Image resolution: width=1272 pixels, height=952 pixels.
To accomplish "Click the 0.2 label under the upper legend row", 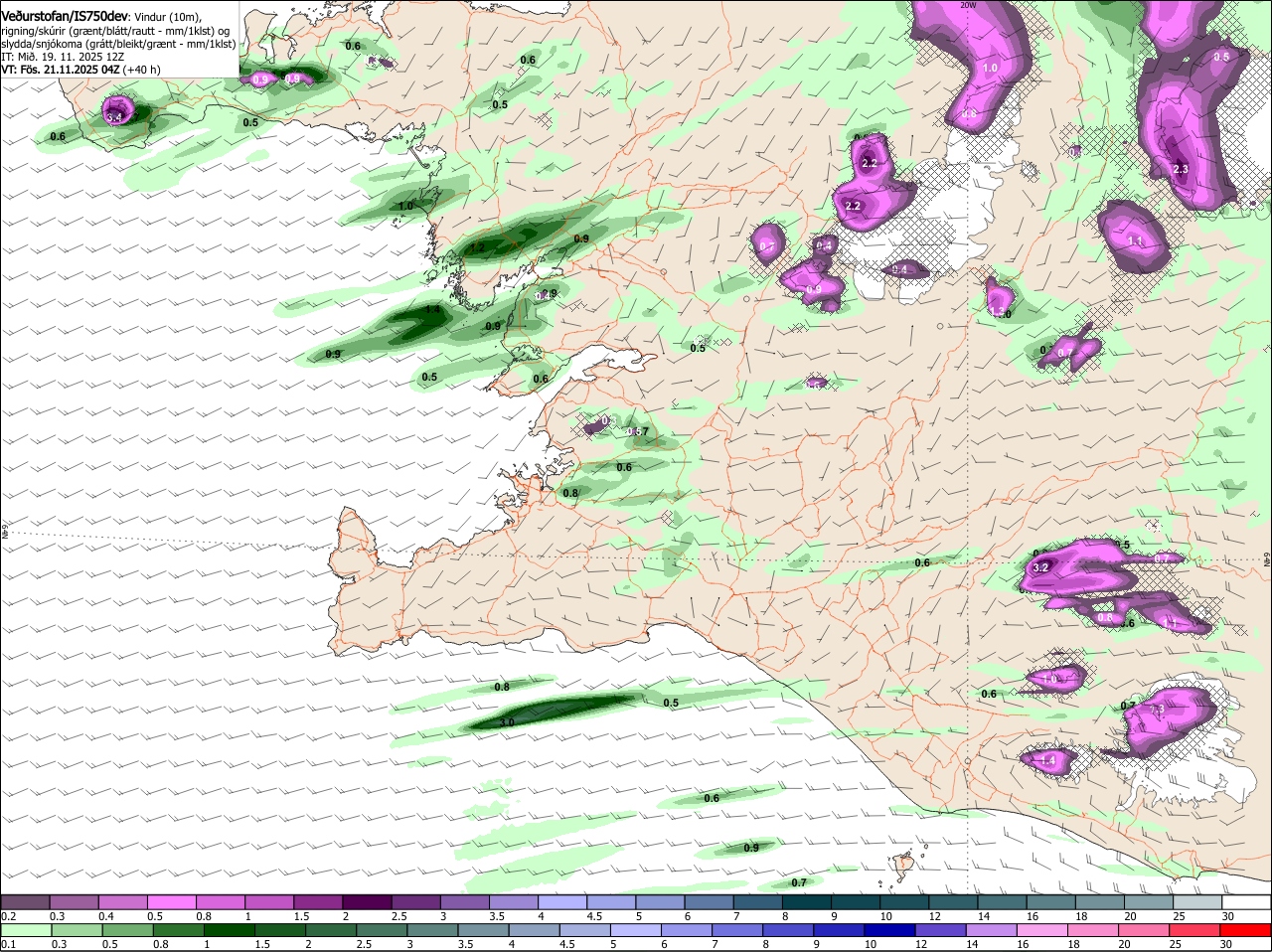I will 9,916.
